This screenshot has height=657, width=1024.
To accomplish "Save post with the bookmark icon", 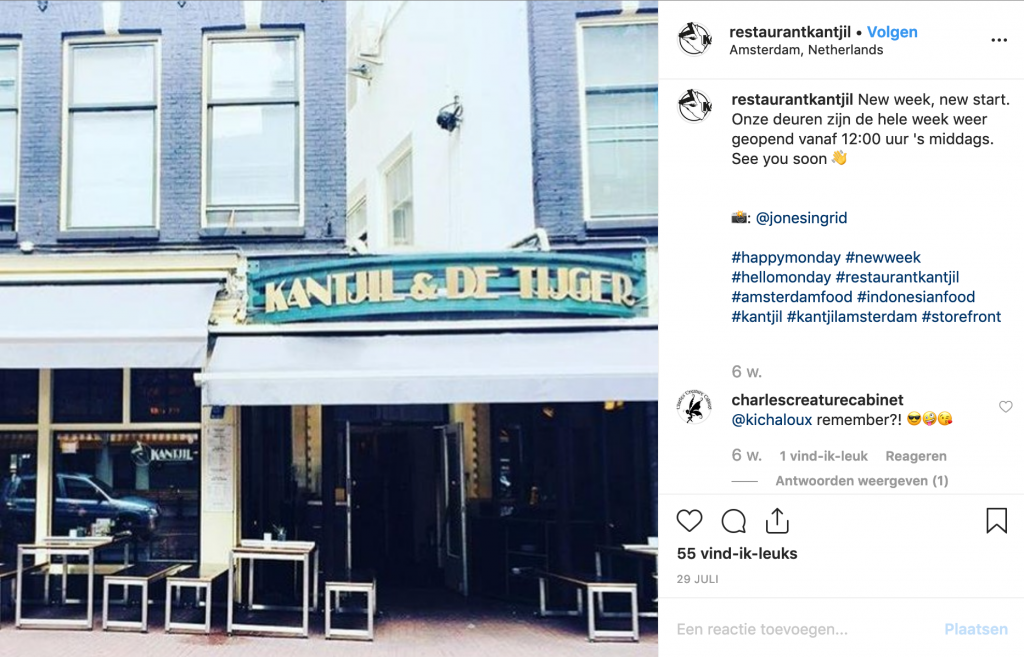I will (997, 521).
